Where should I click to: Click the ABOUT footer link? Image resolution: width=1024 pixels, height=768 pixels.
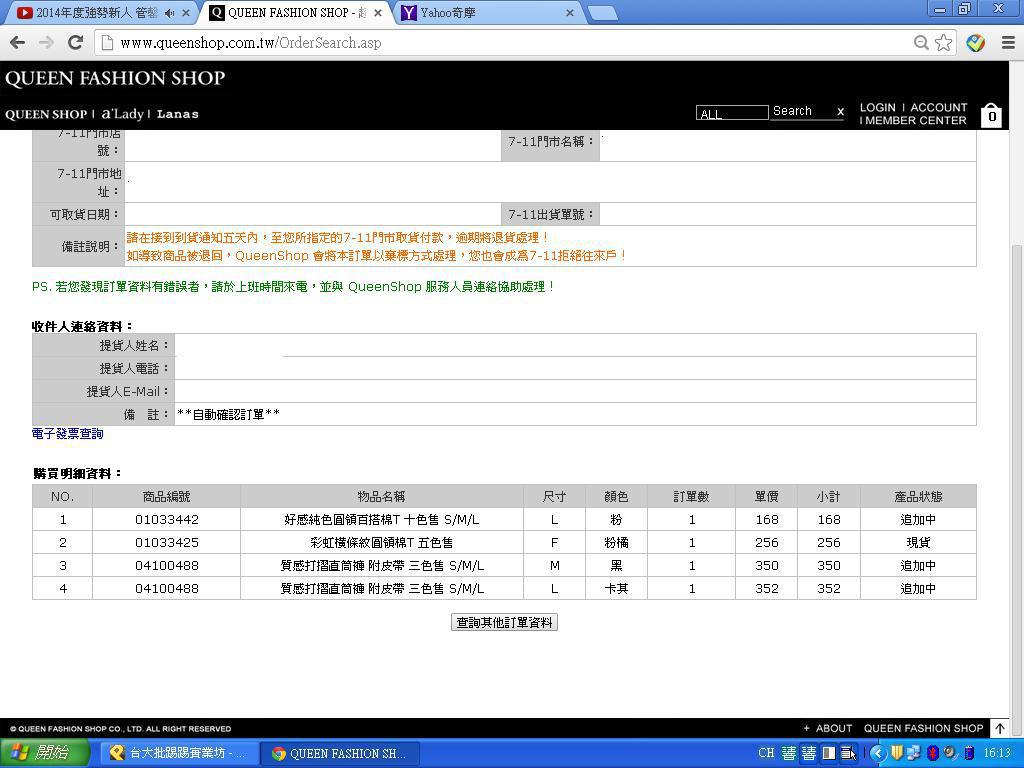pos(833,728)
